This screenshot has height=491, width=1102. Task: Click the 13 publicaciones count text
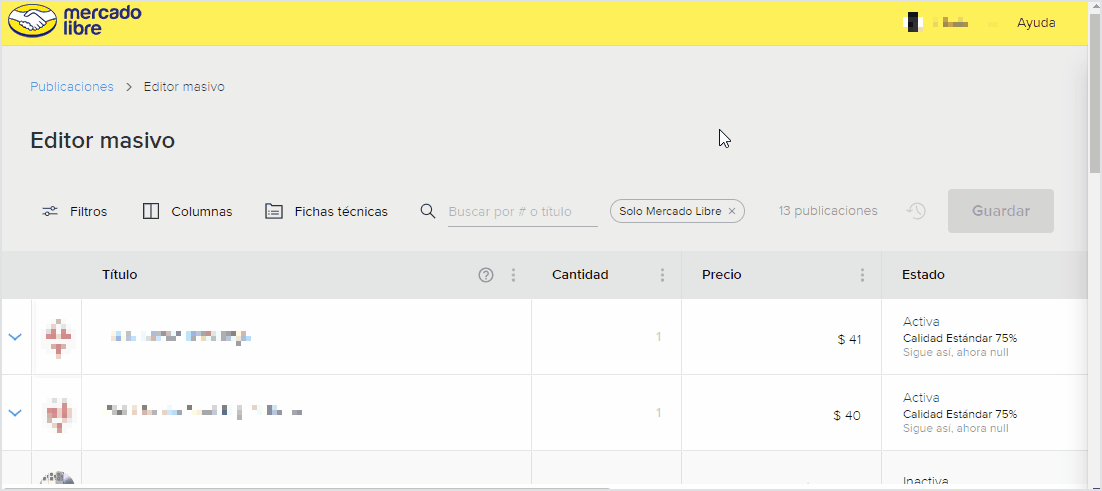tap(828, 211)
